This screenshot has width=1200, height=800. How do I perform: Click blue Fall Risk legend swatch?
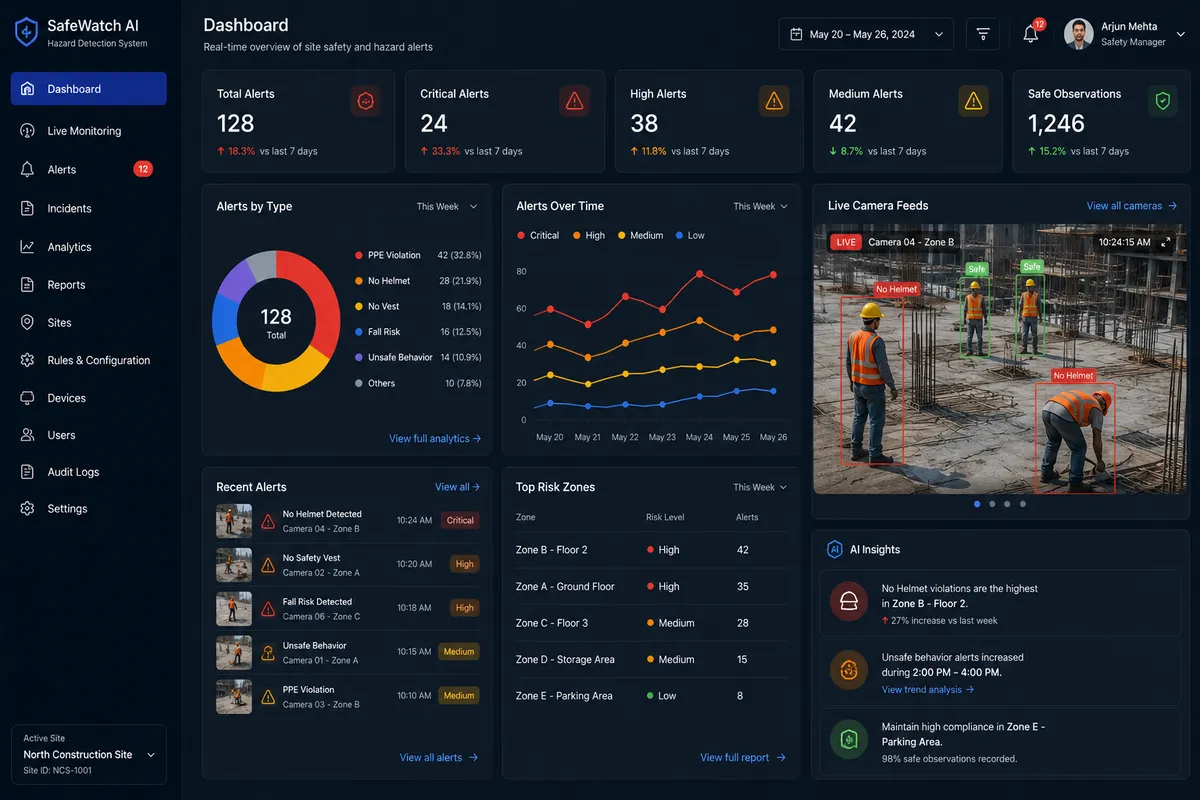[x=359, y=332]
